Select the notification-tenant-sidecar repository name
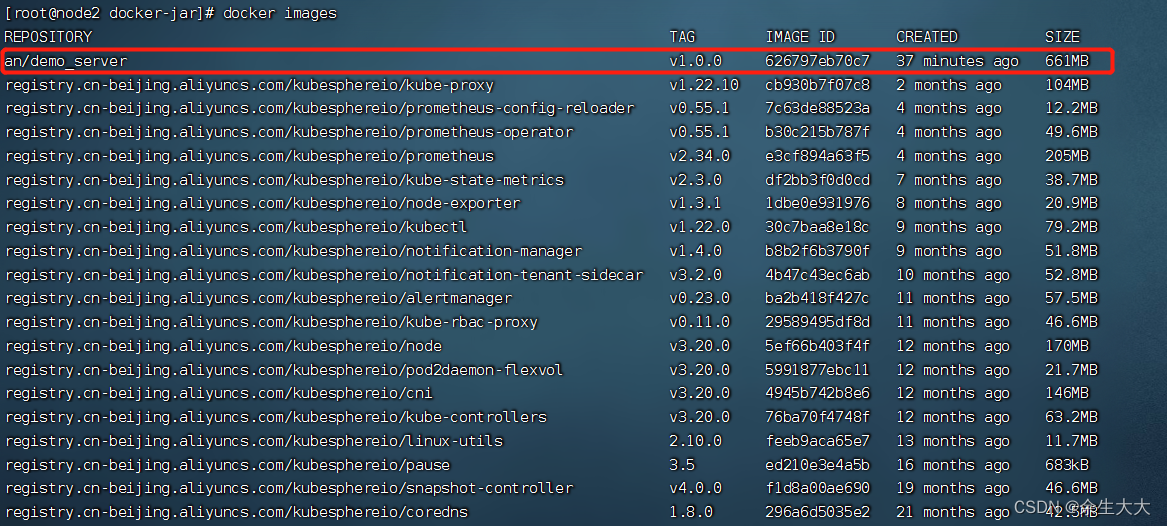 click(324, 275)
